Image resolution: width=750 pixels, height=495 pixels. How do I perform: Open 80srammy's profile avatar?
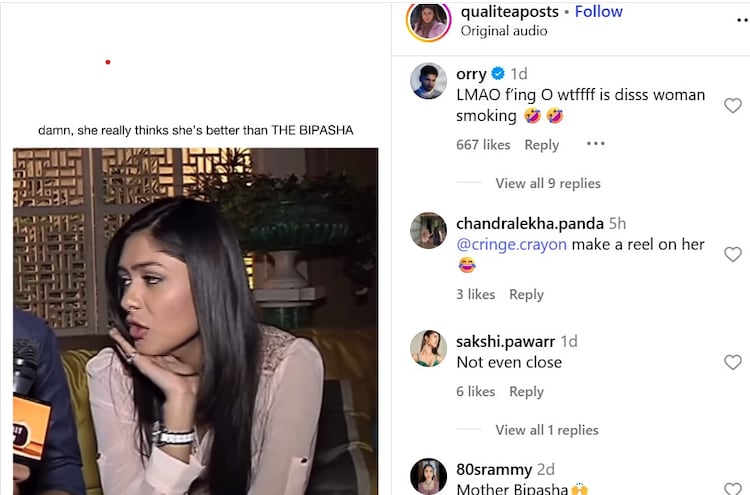pyautogui.click(x=428, y=476)
